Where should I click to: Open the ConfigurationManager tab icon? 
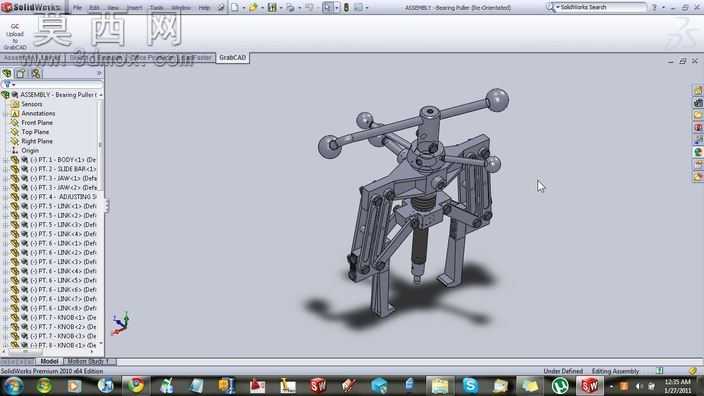[35, 74]
